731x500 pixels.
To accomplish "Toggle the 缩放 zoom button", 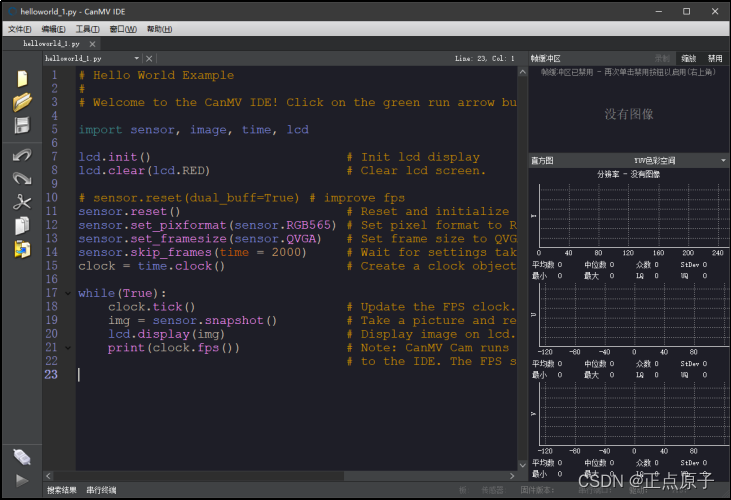I will pos(688,58).
